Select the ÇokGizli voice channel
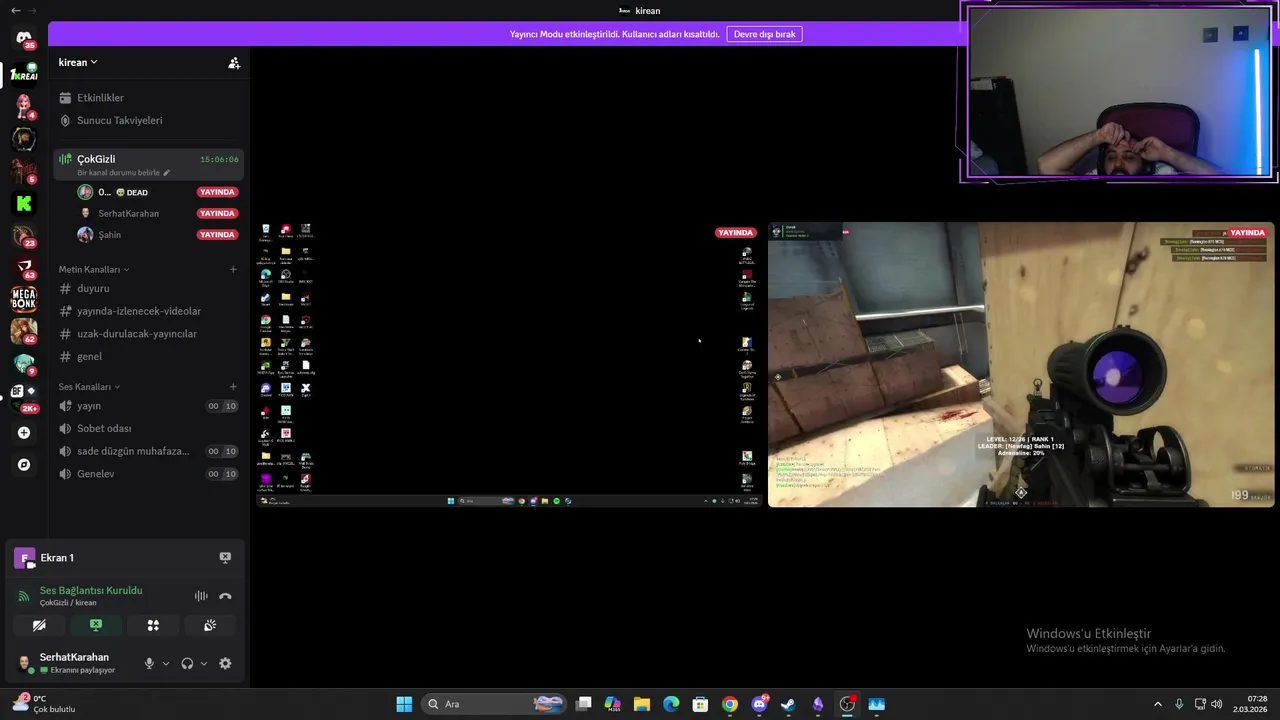Viewport: 1280px width, 720px height. point(148,164)
